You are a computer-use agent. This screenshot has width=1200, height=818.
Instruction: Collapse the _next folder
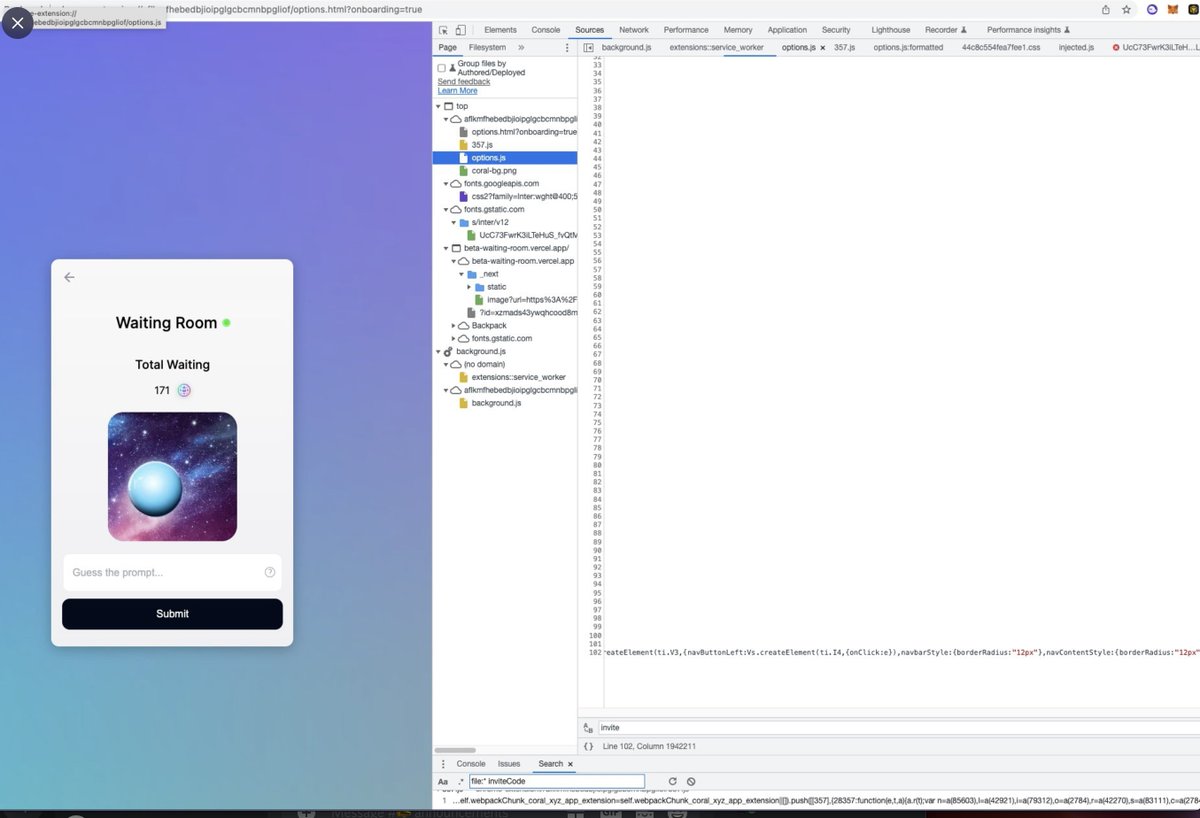[462, 274]
